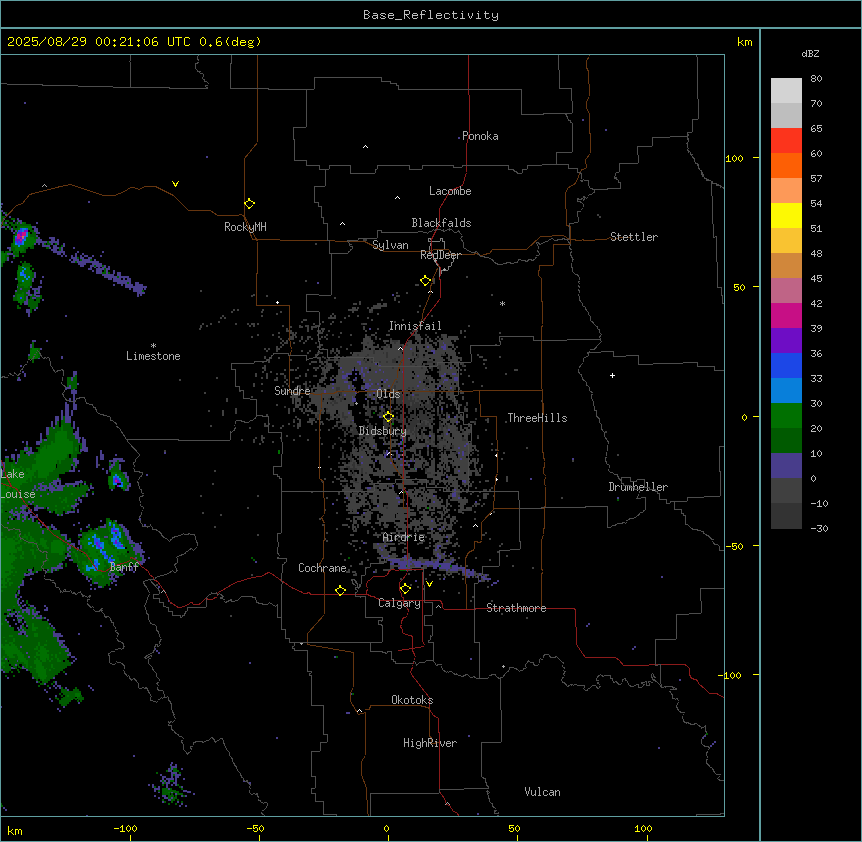Click the Sundre label
The height and width of the screenshot is (842, 862).
click(x=292, y=391)
